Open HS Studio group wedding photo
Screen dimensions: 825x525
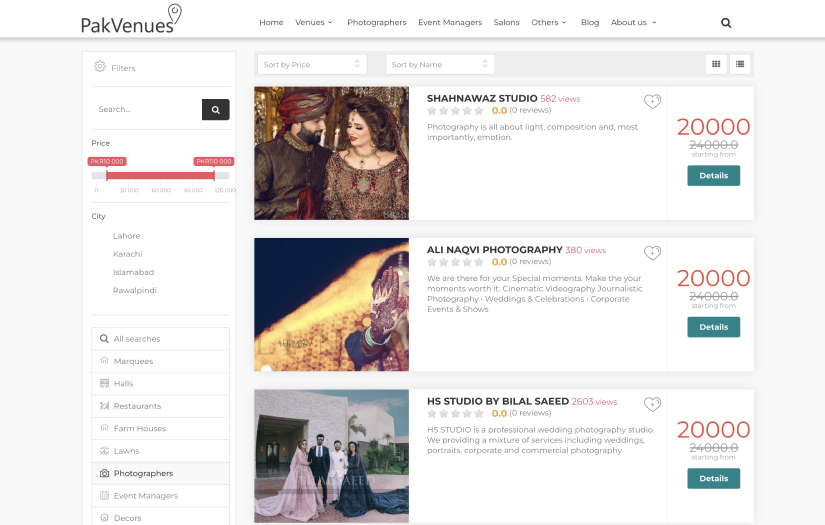331,456
